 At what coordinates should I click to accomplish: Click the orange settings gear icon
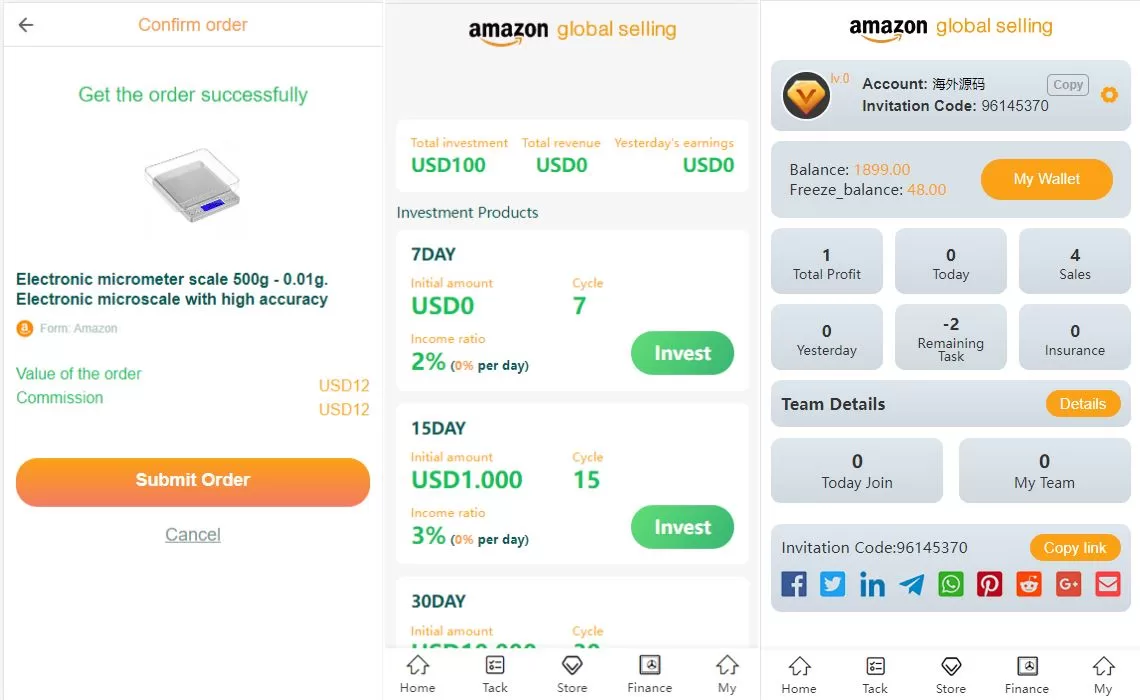tap(1109, 95)
